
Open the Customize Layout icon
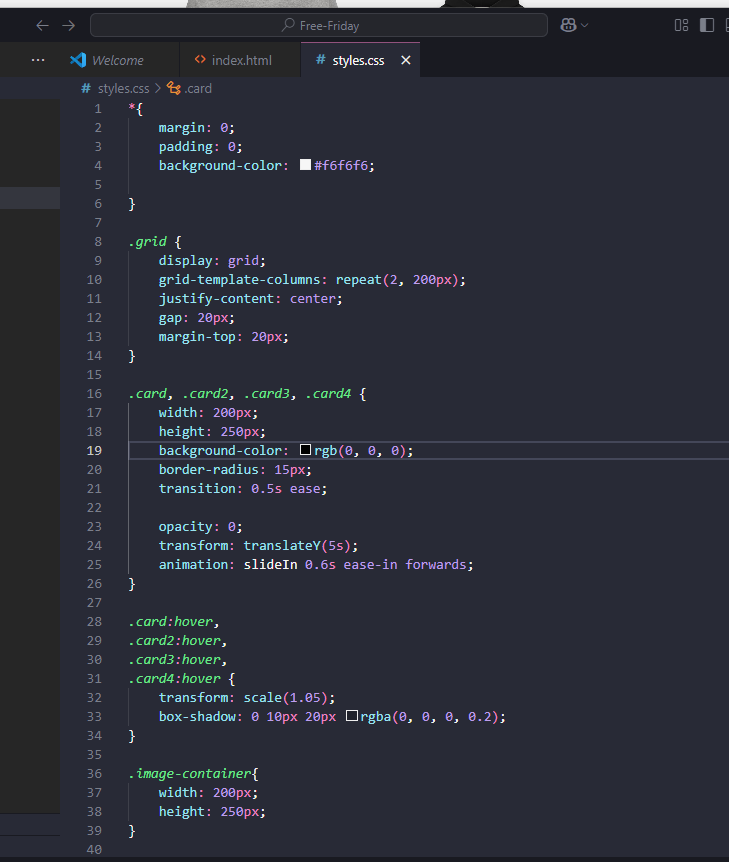pyautogui.click(x=682, y=25)
